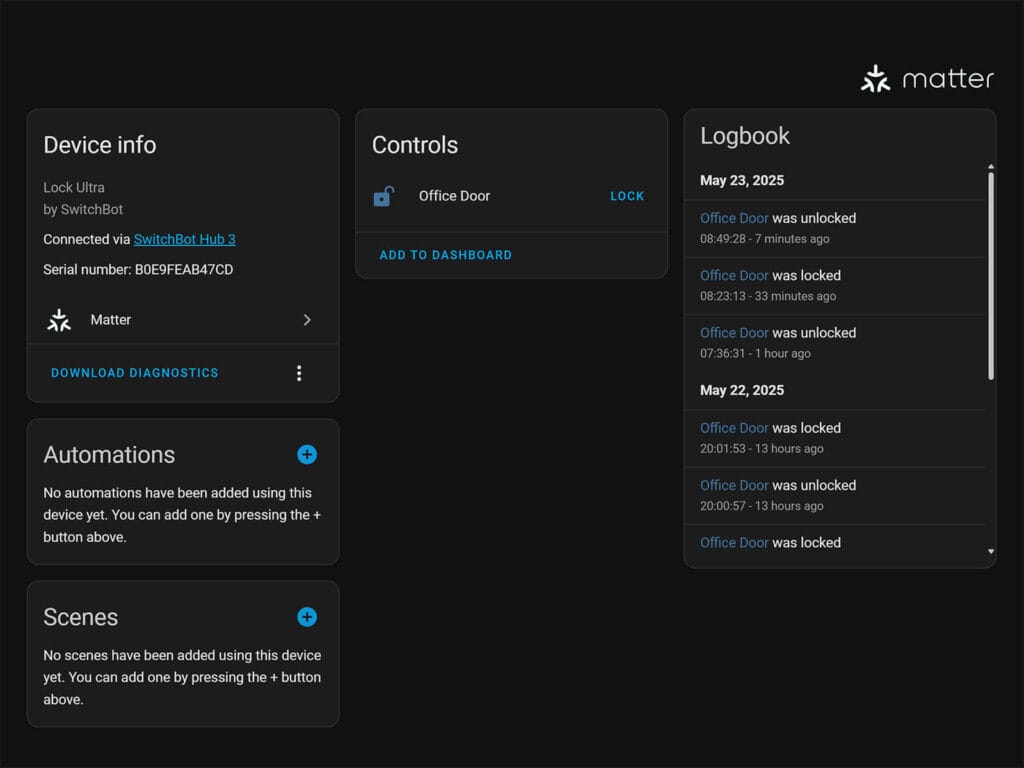Click the '08:23:13 - 33 minutes ago' timestamp
Image resolution: width=1024 pixels, height=768 pixels.
(x=768, y=296)
